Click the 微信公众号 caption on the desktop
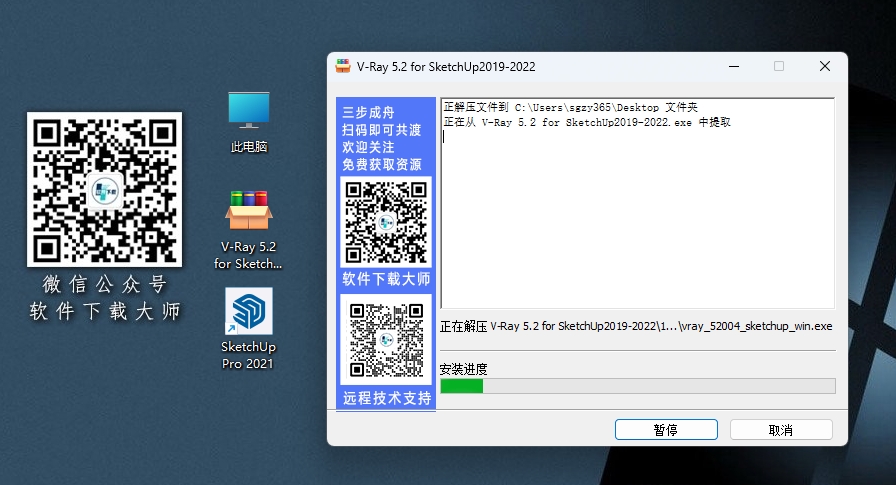 (105, 284)
